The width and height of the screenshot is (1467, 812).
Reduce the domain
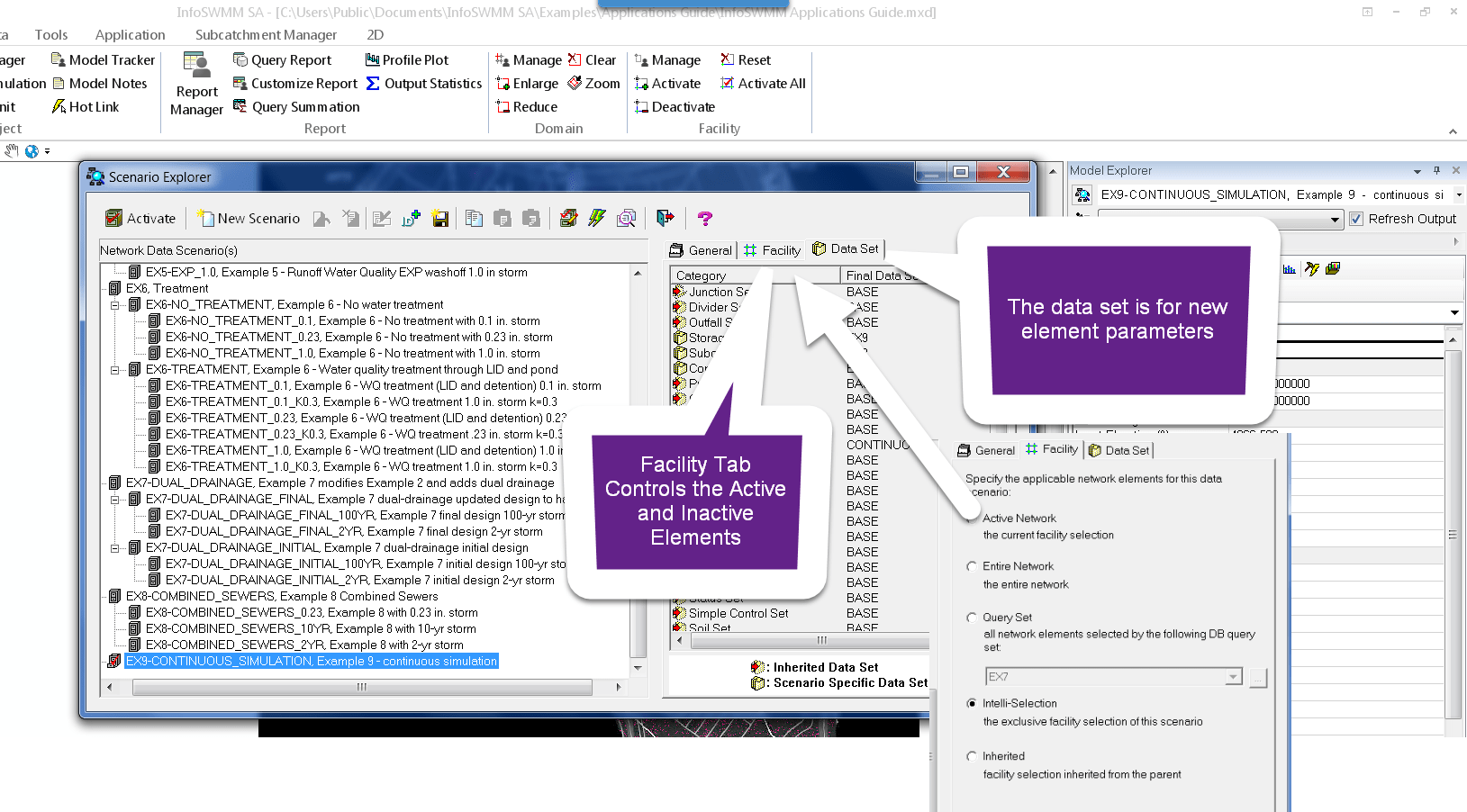point(527,106)
